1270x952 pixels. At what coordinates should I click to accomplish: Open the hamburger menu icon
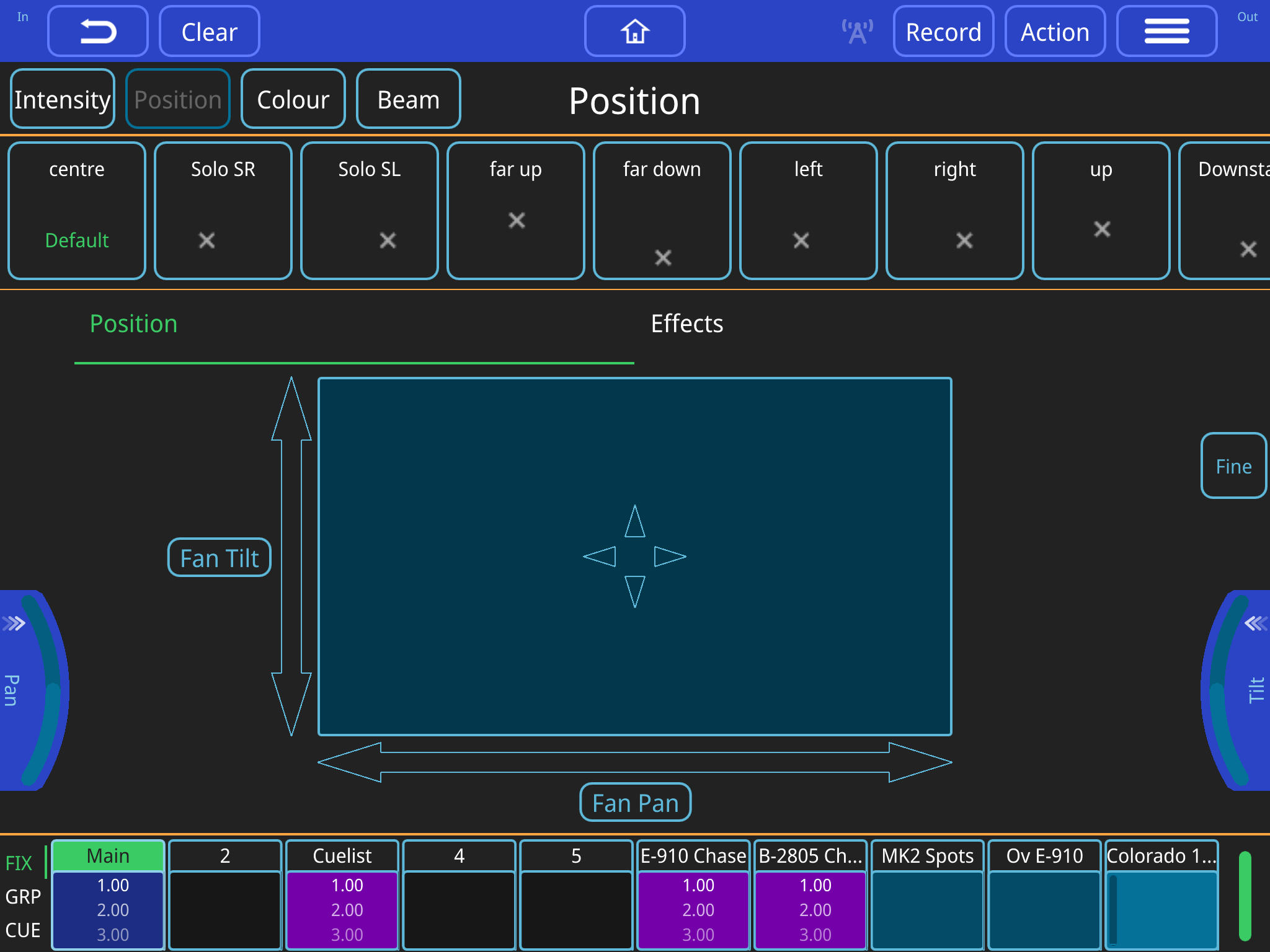[x=1166, y=32]
